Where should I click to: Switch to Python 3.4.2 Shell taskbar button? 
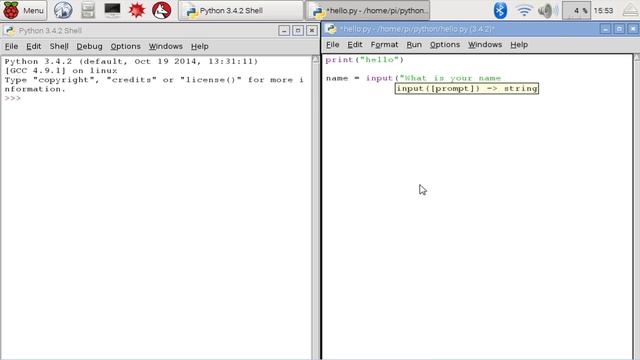[241, 10]
